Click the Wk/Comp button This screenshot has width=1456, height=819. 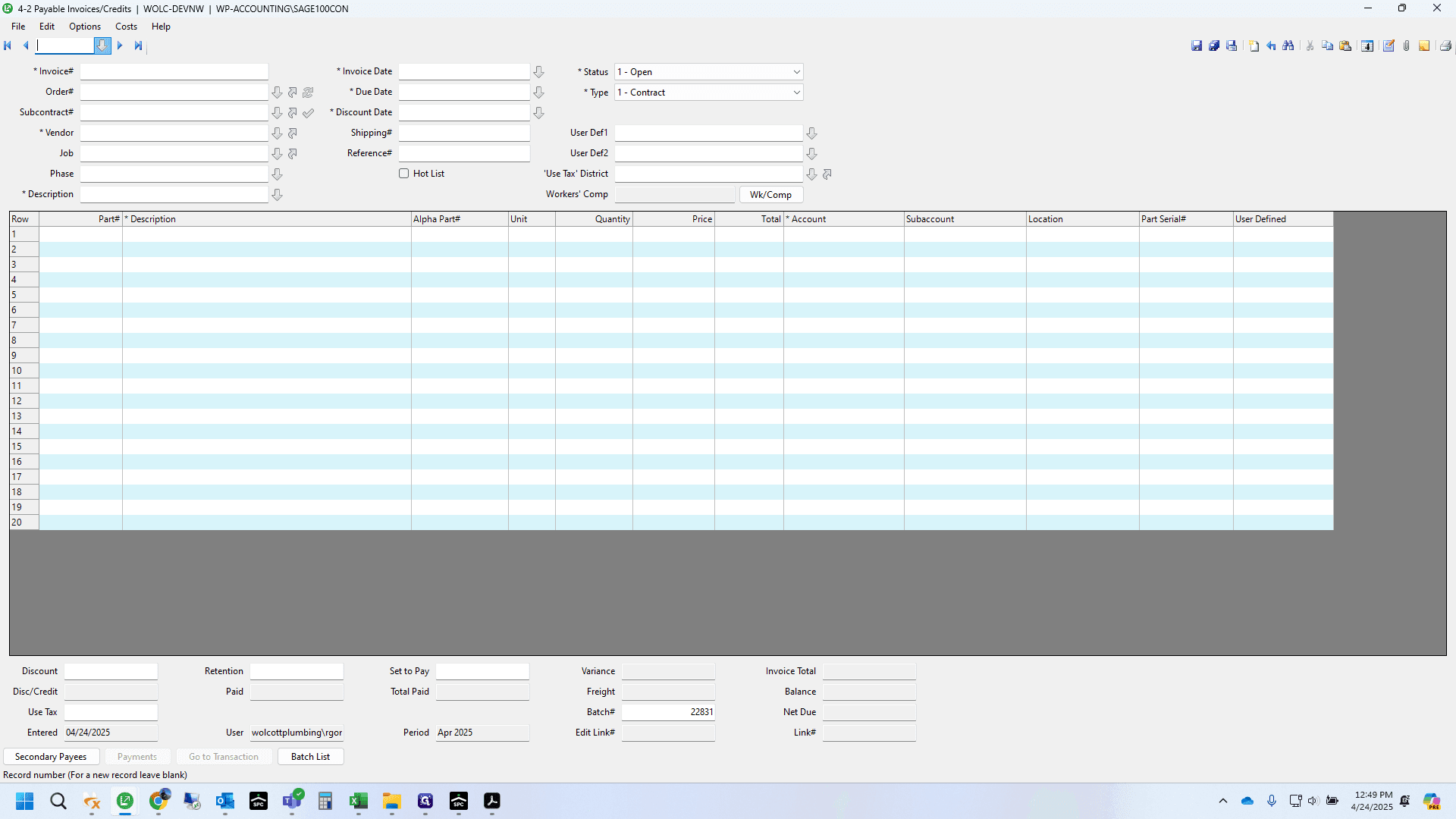click(770, 195)
